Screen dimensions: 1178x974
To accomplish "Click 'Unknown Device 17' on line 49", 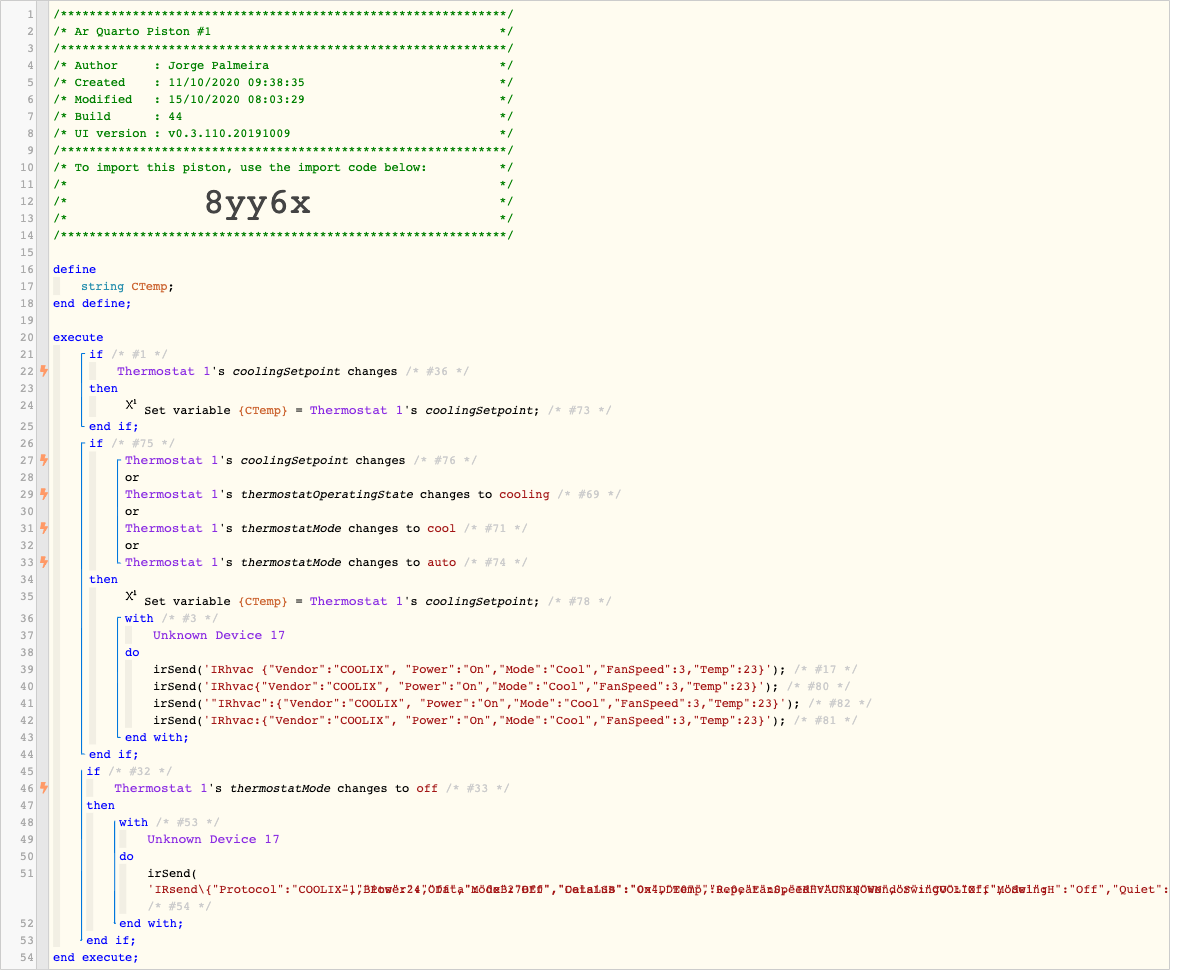I will (x=213, y=839).
